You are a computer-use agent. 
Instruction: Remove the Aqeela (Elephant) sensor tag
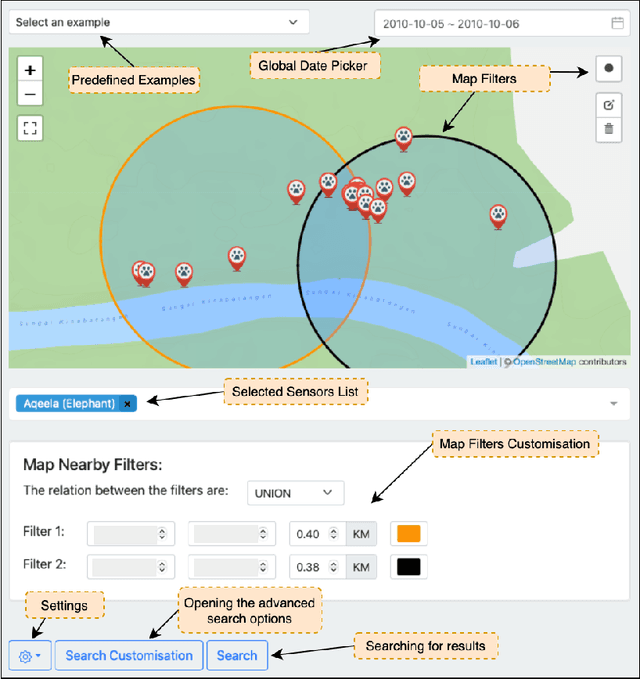pos(127,403)
